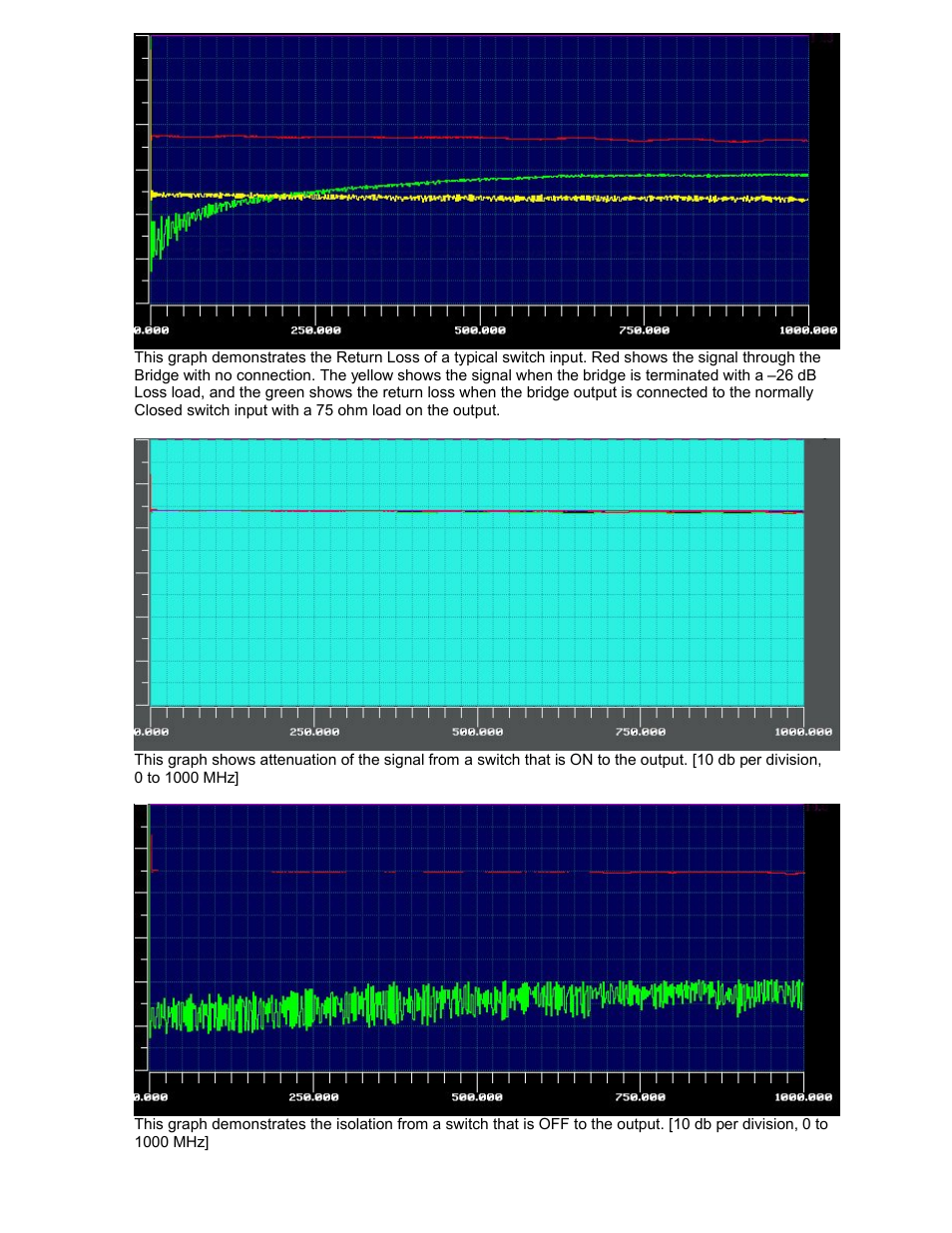Click the 1000.000 axis label under the return loss graph

[x=808, y=330]
